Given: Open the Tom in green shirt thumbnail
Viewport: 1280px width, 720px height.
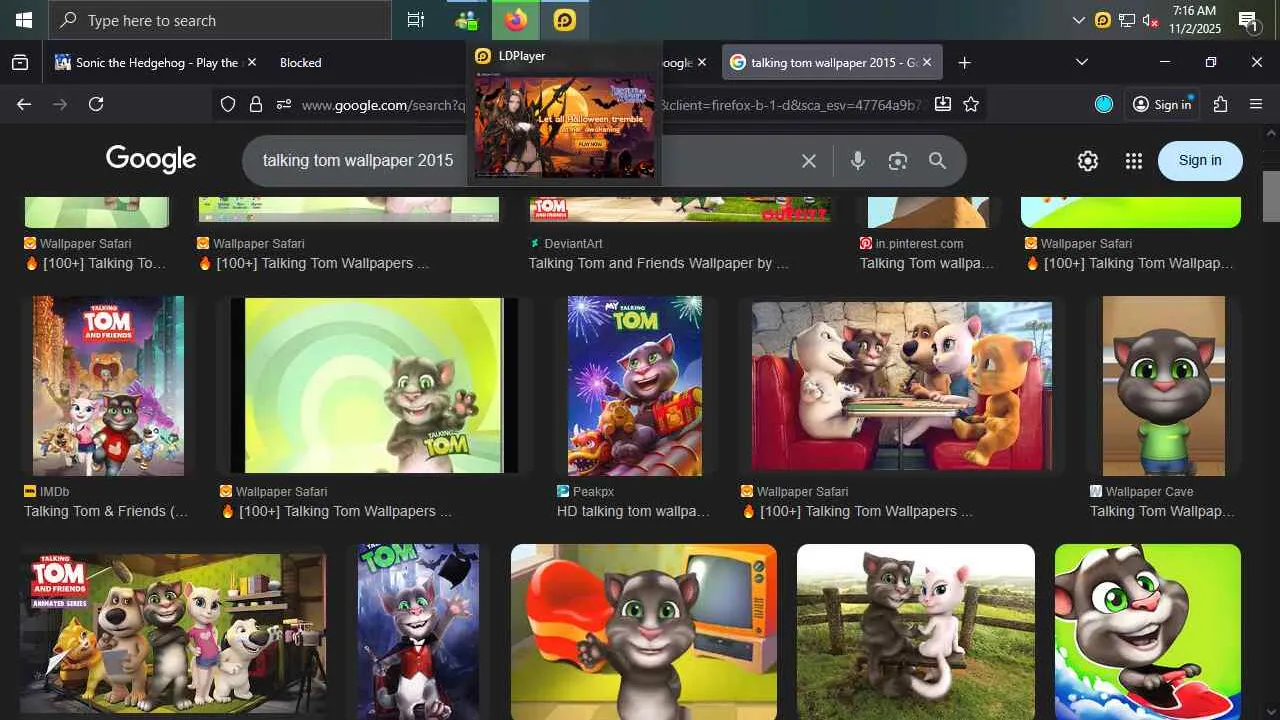Looking at the screenshot, I should point(1164,385).
